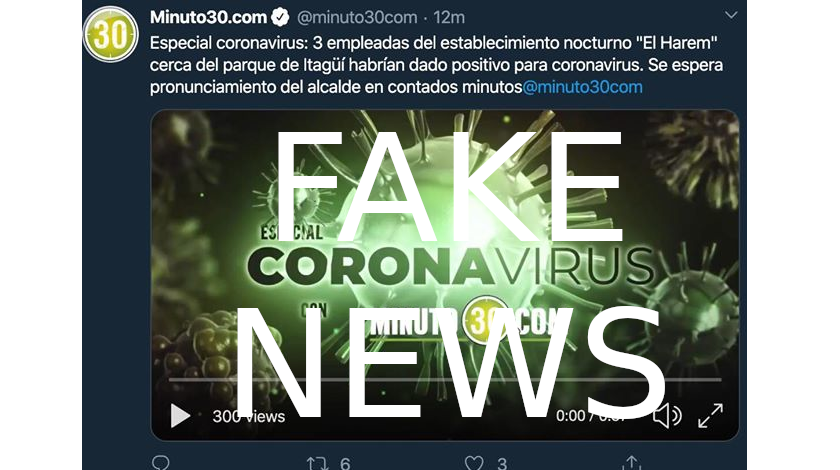840x470 pixels.
Task: Retweet using the retweet arrows icon
Action: pyautogui.click(x=317, y=463)
